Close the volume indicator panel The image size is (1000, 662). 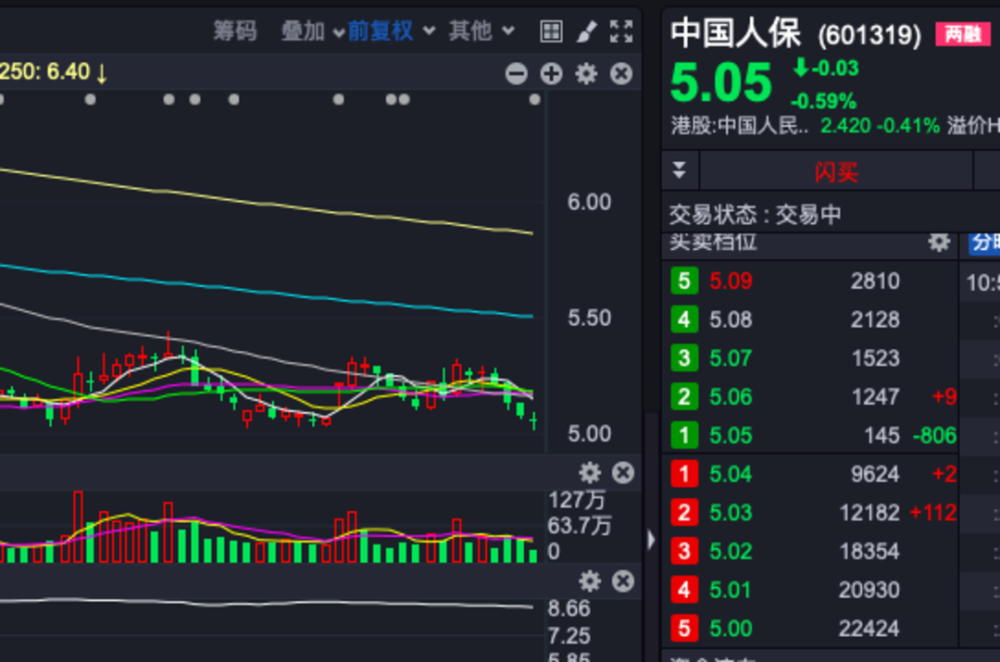[623, 473]
